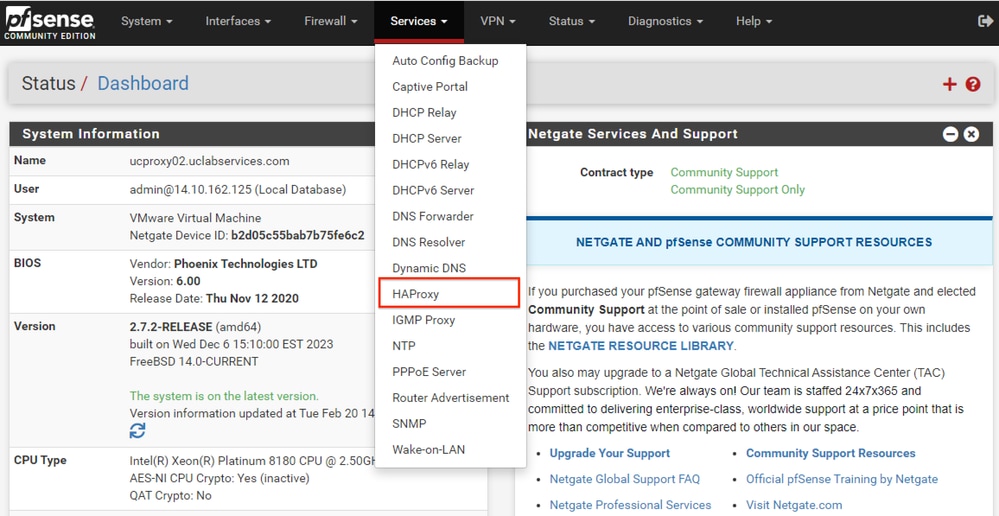Click the System Information widget header
The image size is (999, 516).
192,134
